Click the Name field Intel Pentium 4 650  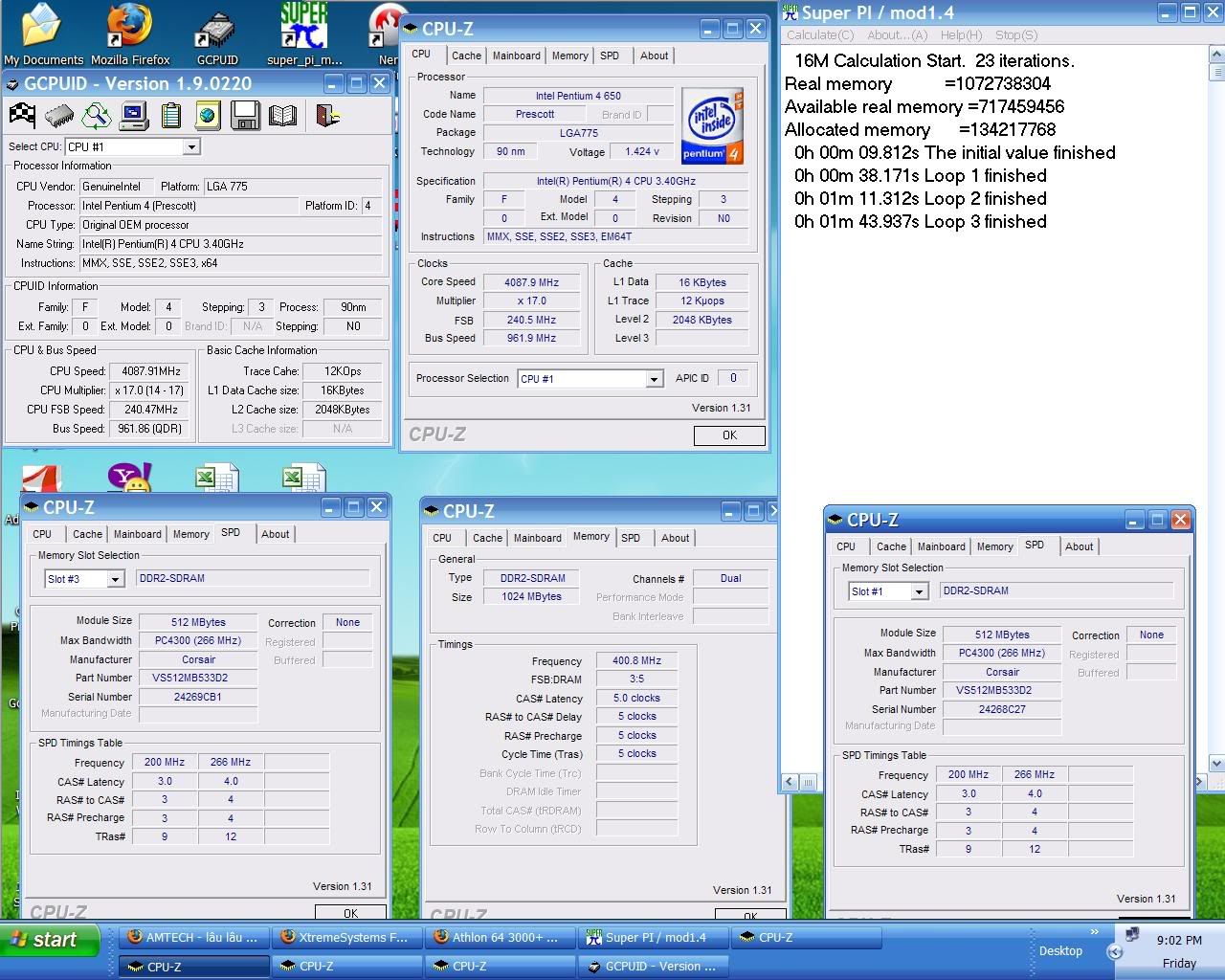[578, 96]
